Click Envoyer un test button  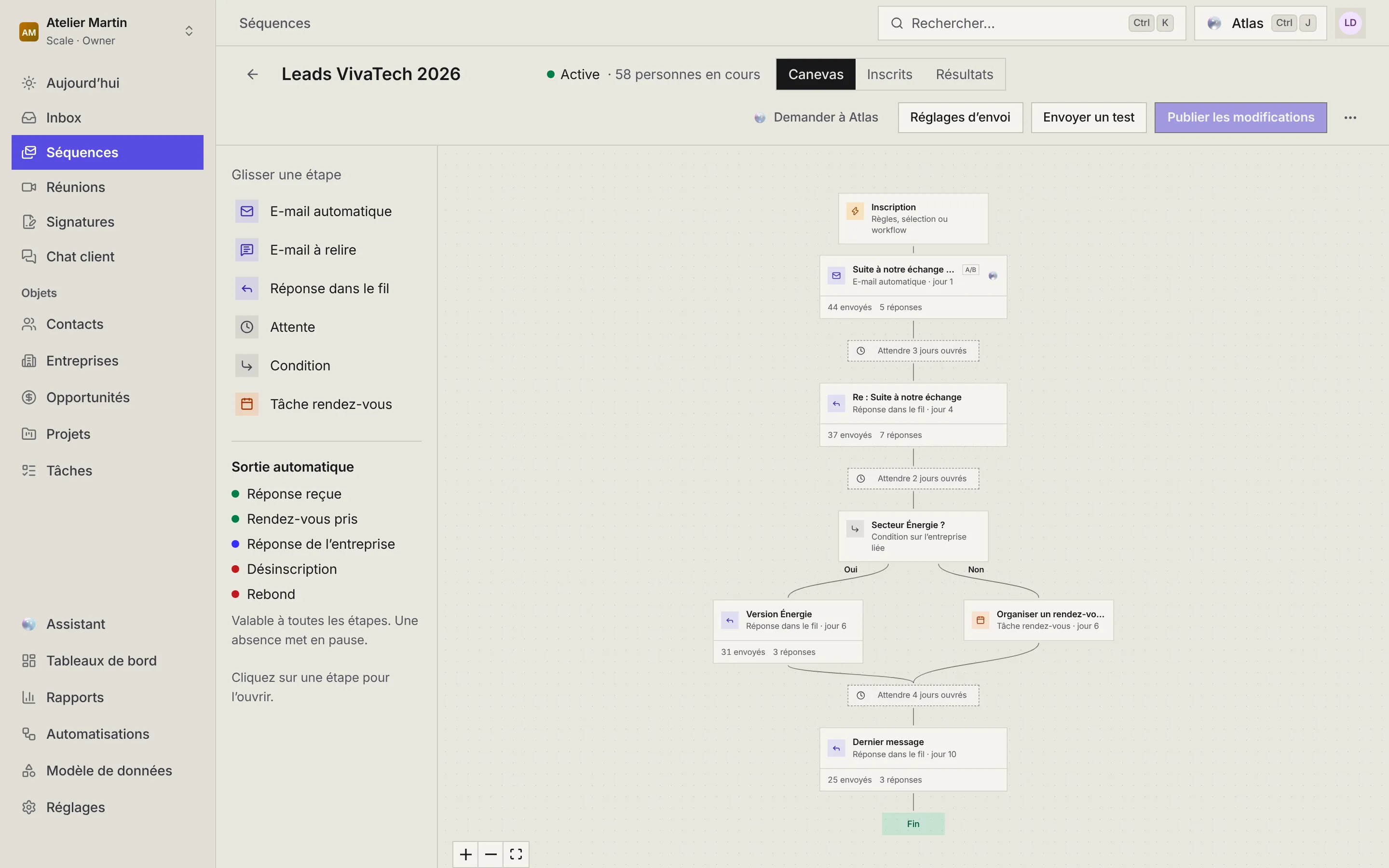(1088, 118)
